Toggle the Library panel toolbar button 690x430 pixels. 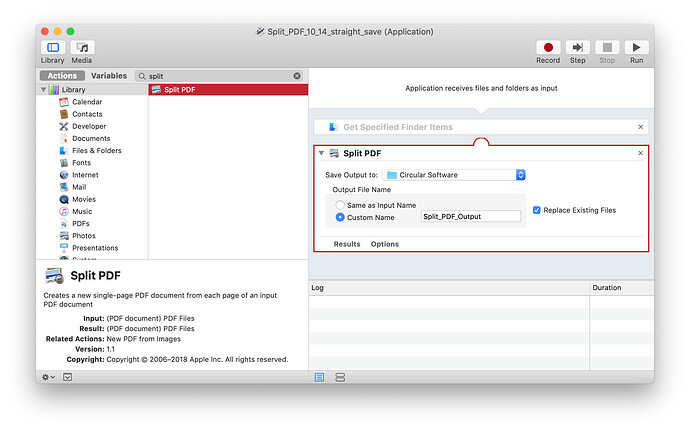point(53,48)
